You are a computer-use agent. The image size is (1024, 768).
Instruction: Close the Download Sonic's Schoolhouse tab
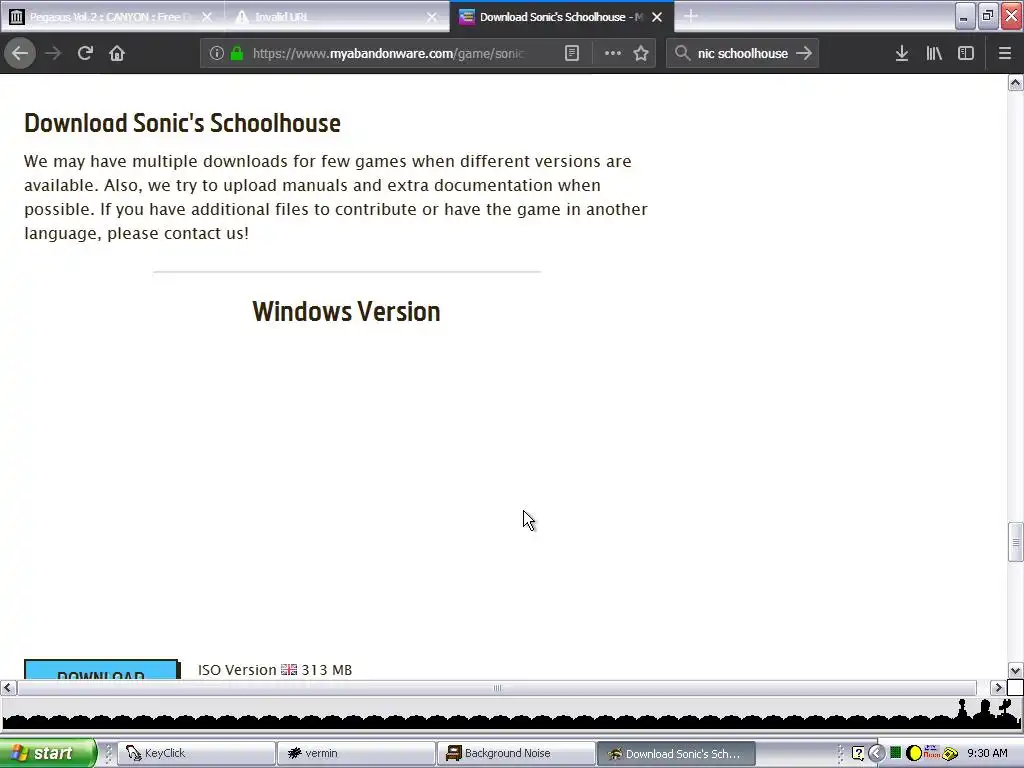pos(658,17)
